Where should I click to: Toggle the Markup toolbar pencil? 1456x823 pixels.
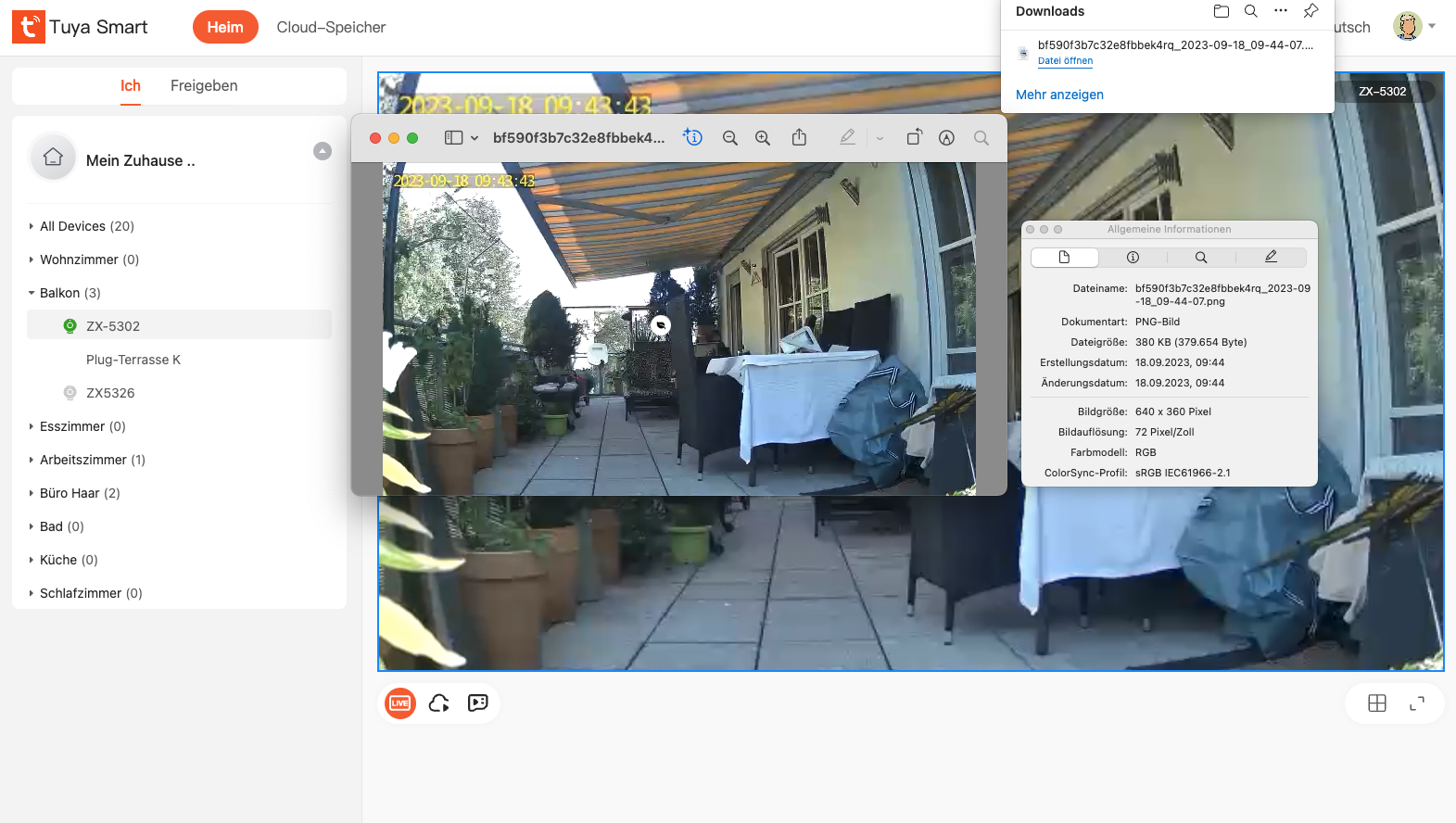click(847, 138)
